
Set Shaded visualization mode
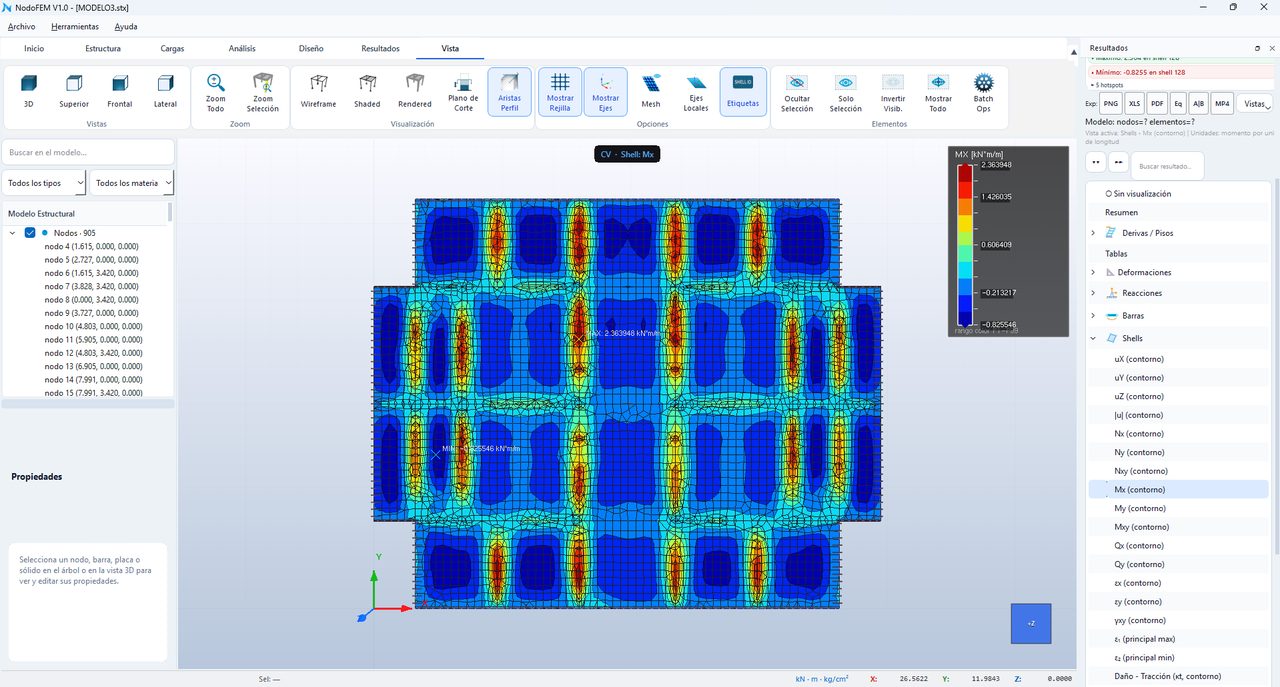(x=367, y=91)
